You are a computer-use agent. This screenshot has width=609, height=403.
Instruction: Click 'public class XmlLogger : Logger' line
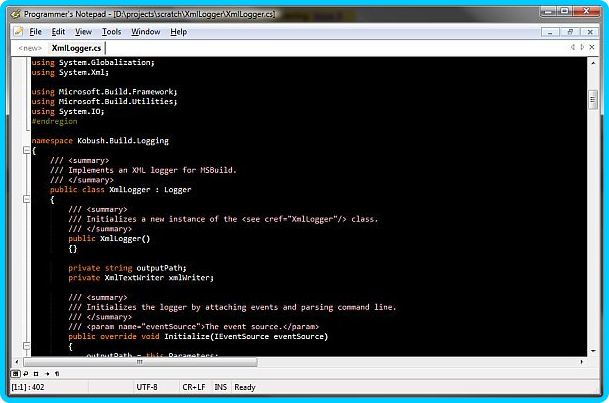tap(120, 189)
